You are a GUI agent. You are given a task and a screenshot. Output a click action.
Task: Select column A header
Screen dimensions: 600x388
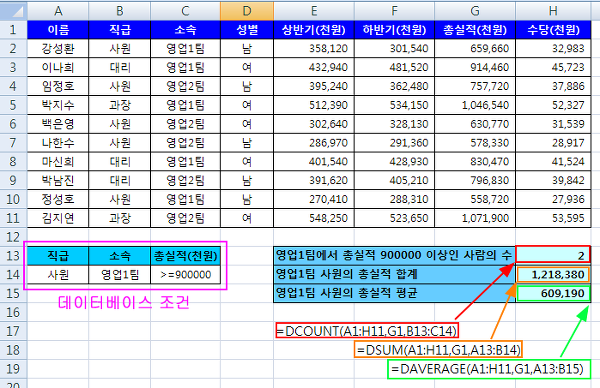tap(58, 11)
